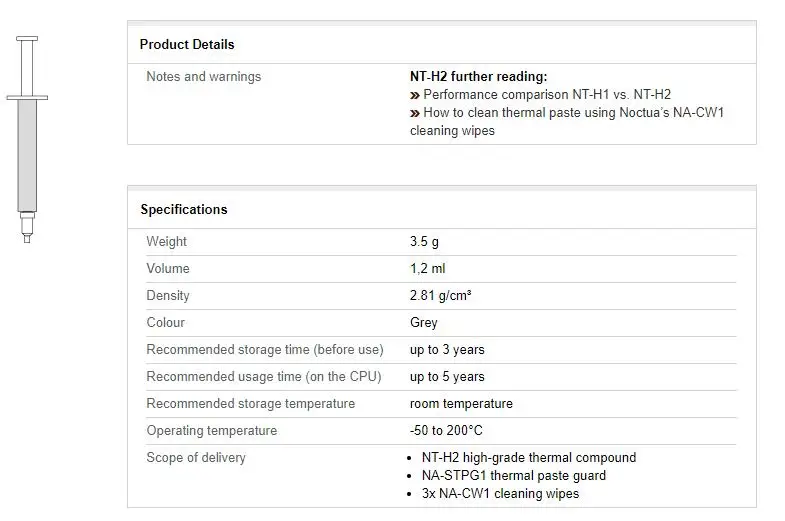The image size is (785, 521).
Task: Click the "Grey" colour value
Action: tap(424, 322)
